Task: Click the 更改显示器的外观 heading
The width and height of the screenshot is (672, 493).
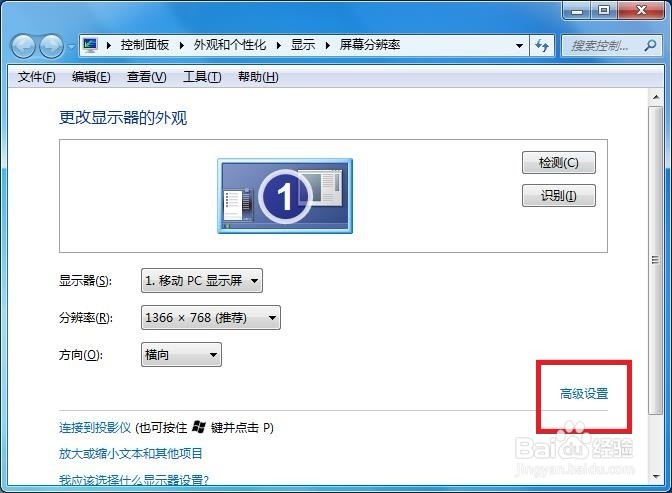Action: (123, 117)
